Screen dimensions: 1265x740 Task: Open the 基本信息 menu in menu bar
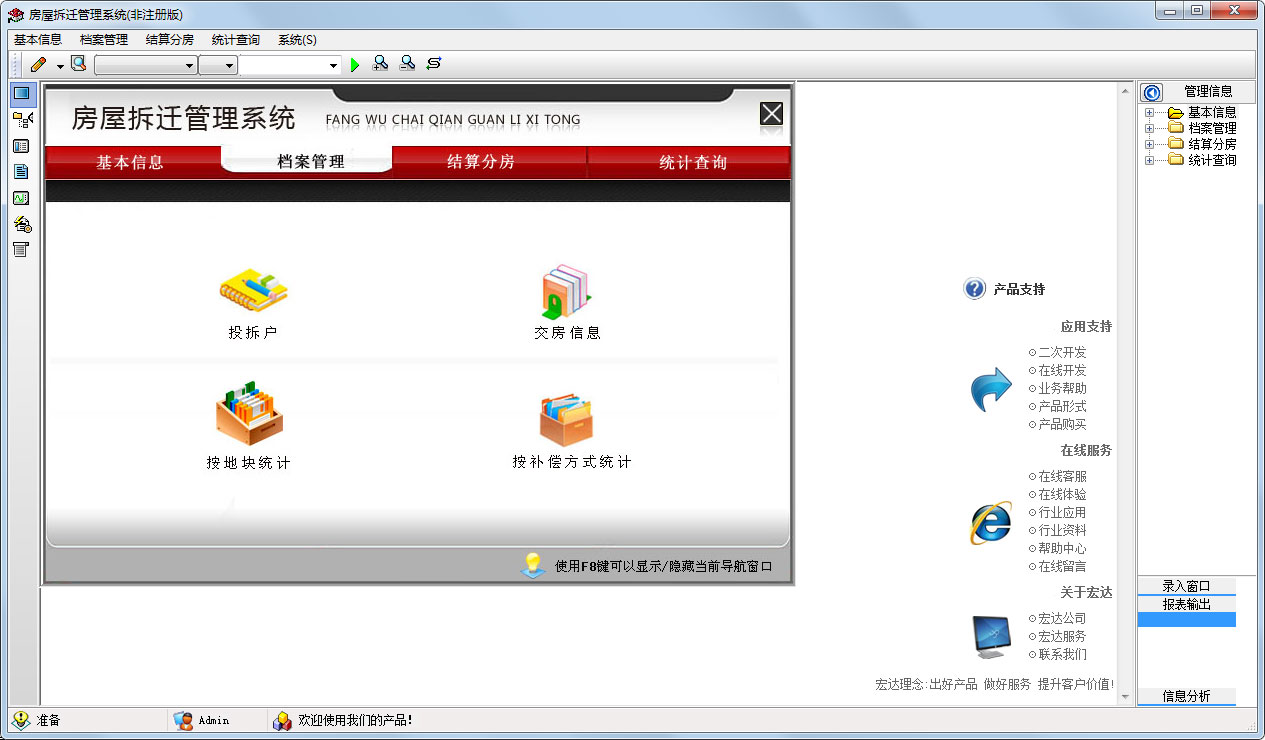[x=38, y=40]
